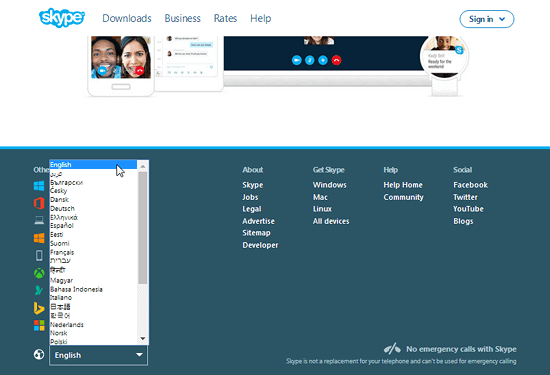Select Български from the language list
The height and width of the screenshot is (375, 550).
point(93,182)
